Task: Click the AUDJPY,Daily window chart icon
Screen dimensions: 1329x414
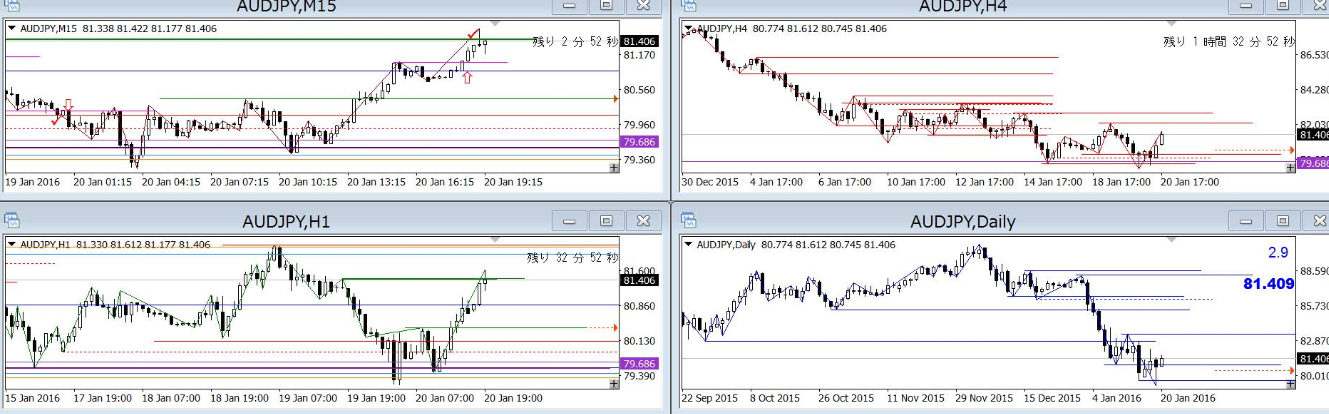Action: coord(690,220)
